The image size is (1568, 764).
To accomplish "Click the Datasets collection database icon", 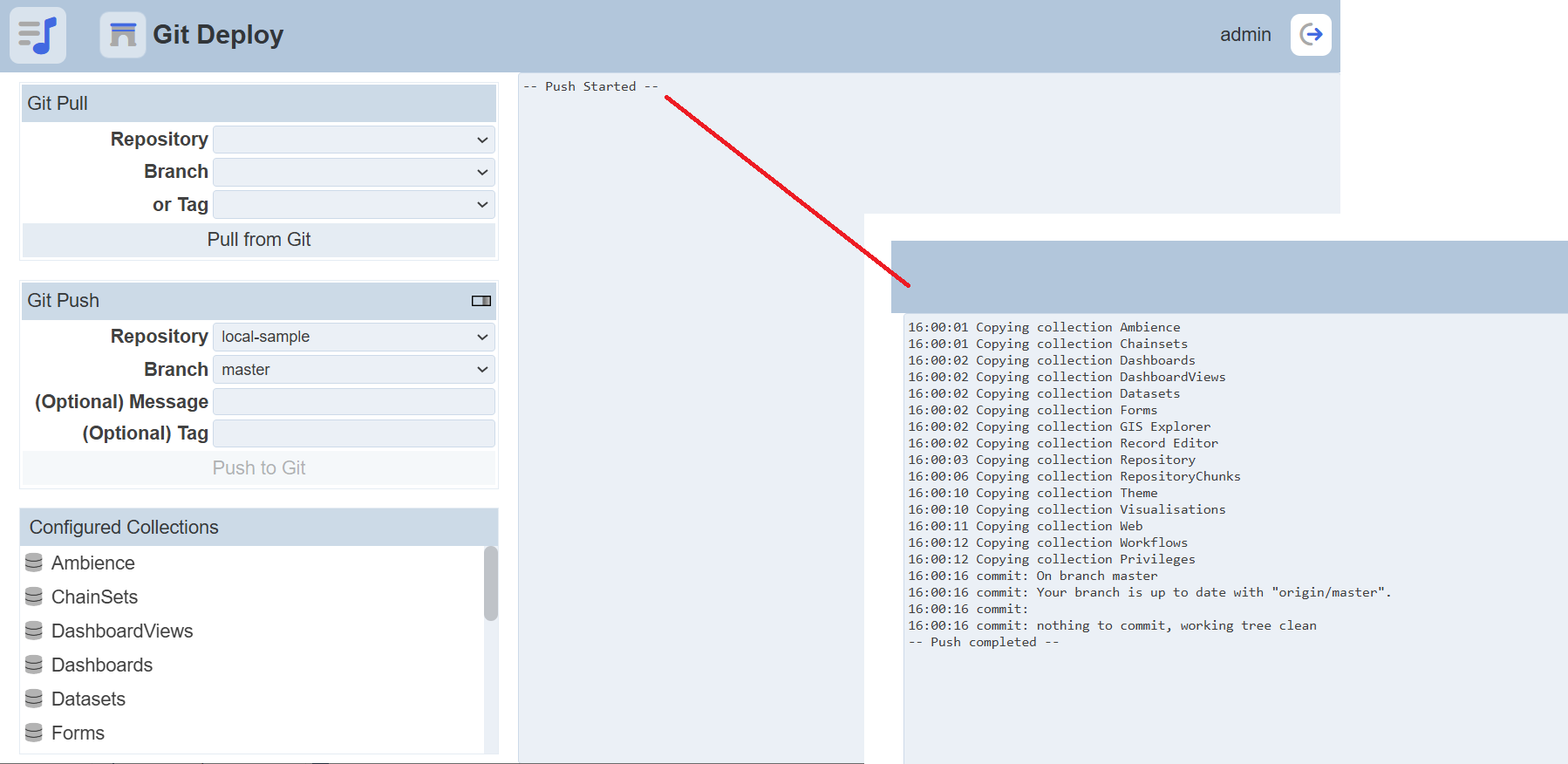I will coord(34,699).
